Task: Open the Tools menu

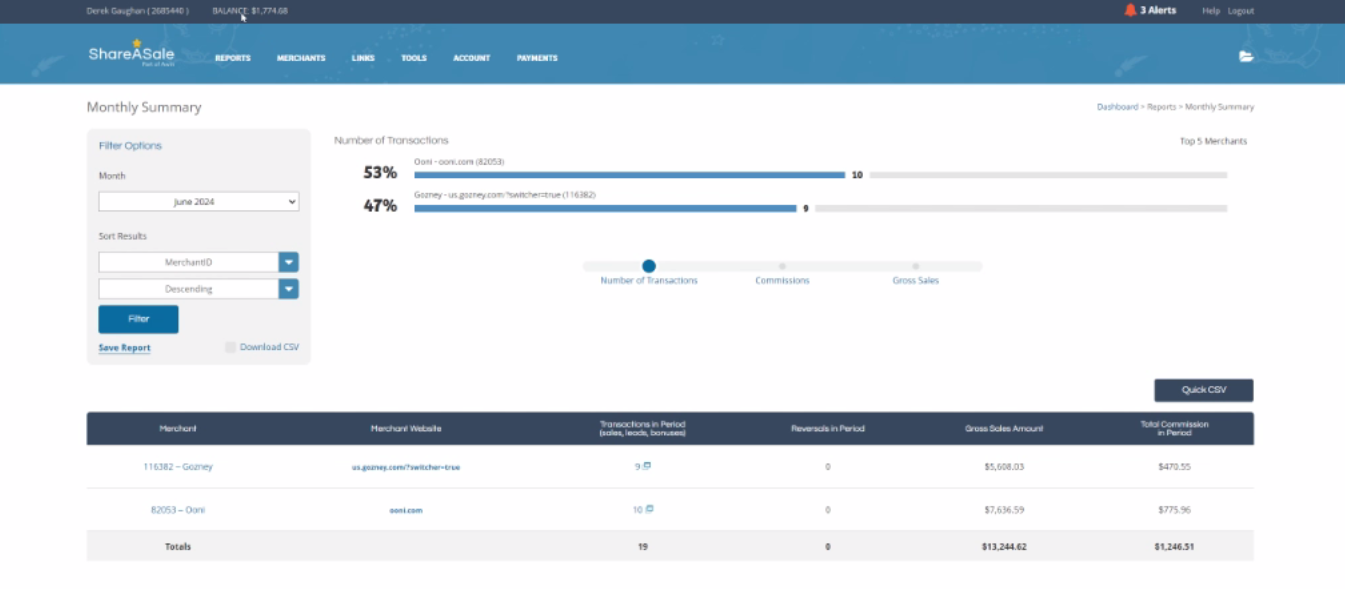Action: pyautogui.click(x=414, y=58)
